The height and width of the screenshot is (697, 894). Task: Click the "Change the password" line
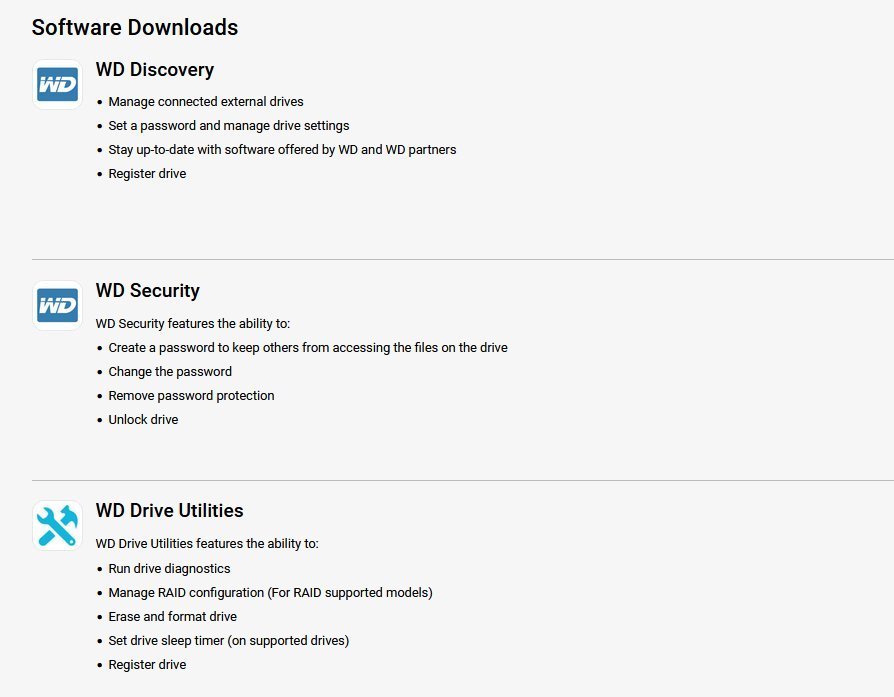pyautogui.click(x=170, y=372)
